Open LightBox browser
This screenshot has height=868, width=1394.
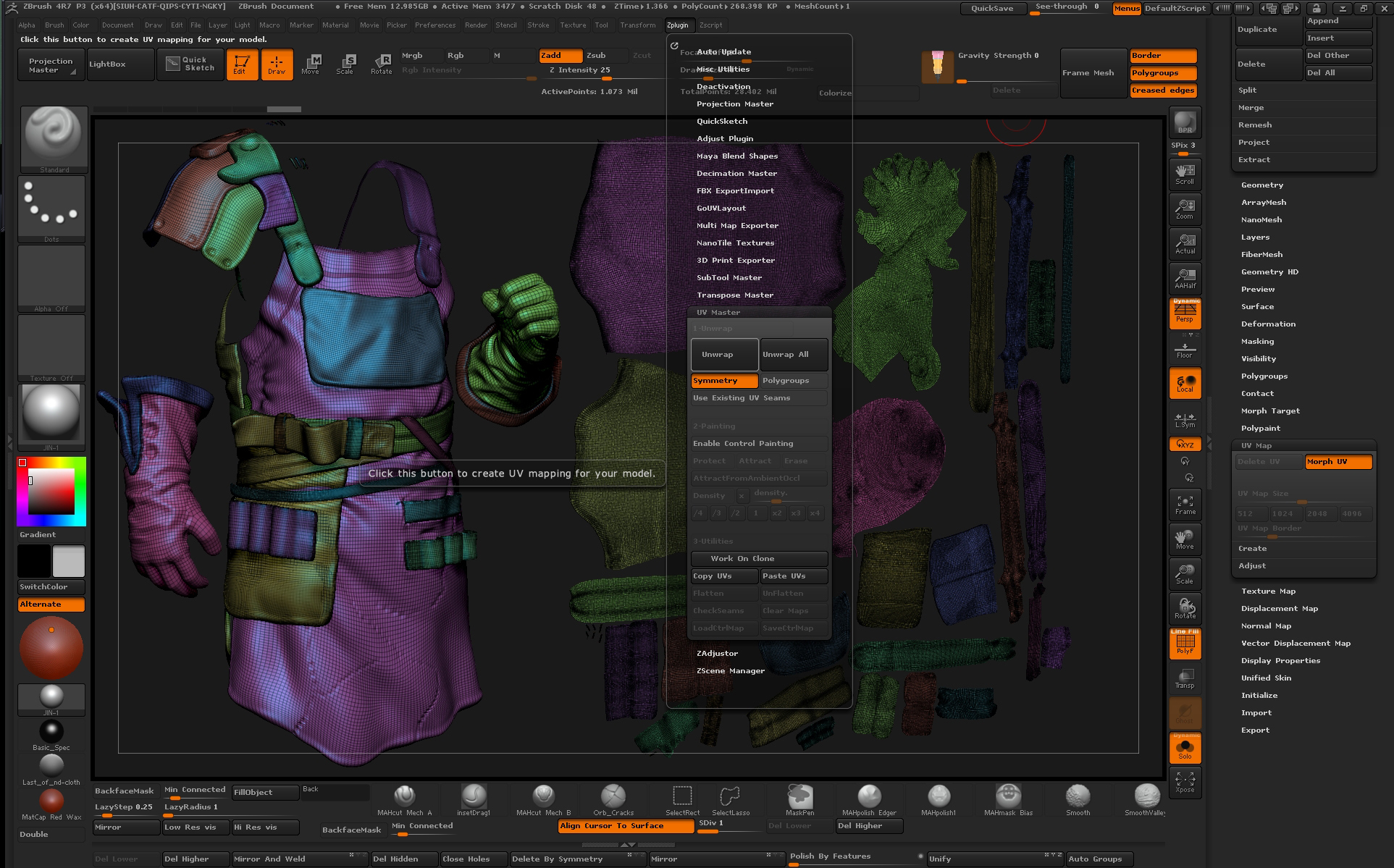click(x=120, y=64)
